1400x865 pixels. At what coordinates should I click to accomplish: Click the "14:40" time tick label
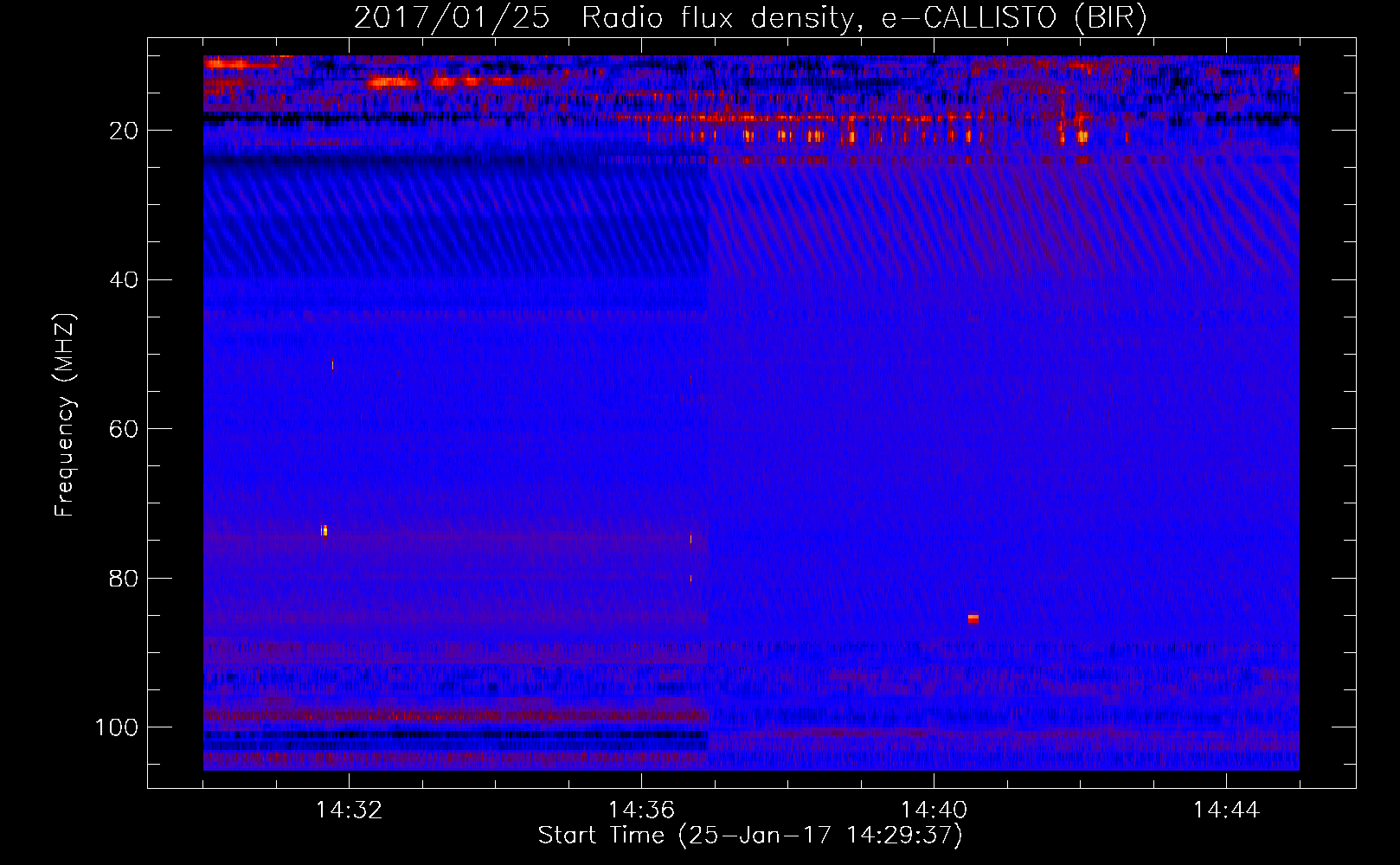(x=934, y=811)
